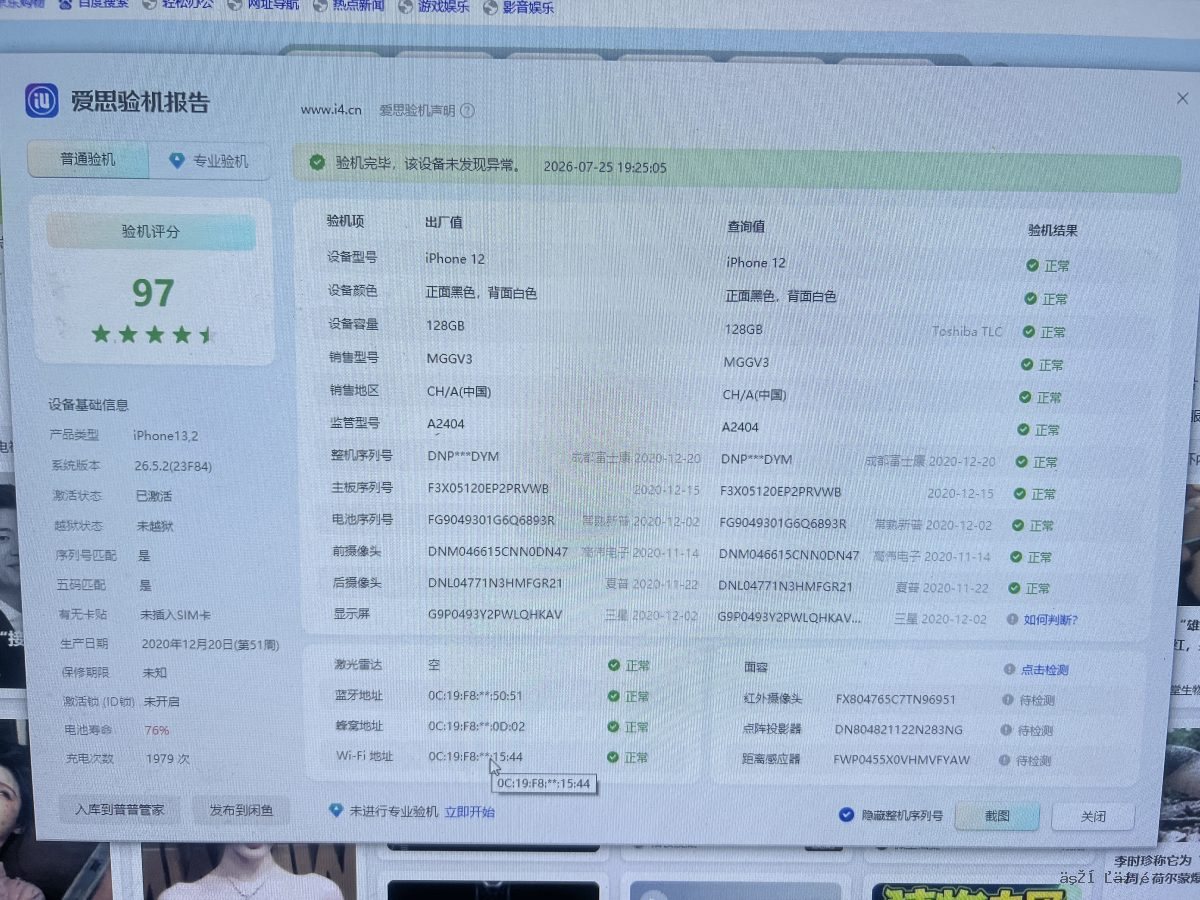This screenshot has height=900, width=1200.
Task: Click the 设备颜色 正常 status check icon
Action: (1030, 298)
